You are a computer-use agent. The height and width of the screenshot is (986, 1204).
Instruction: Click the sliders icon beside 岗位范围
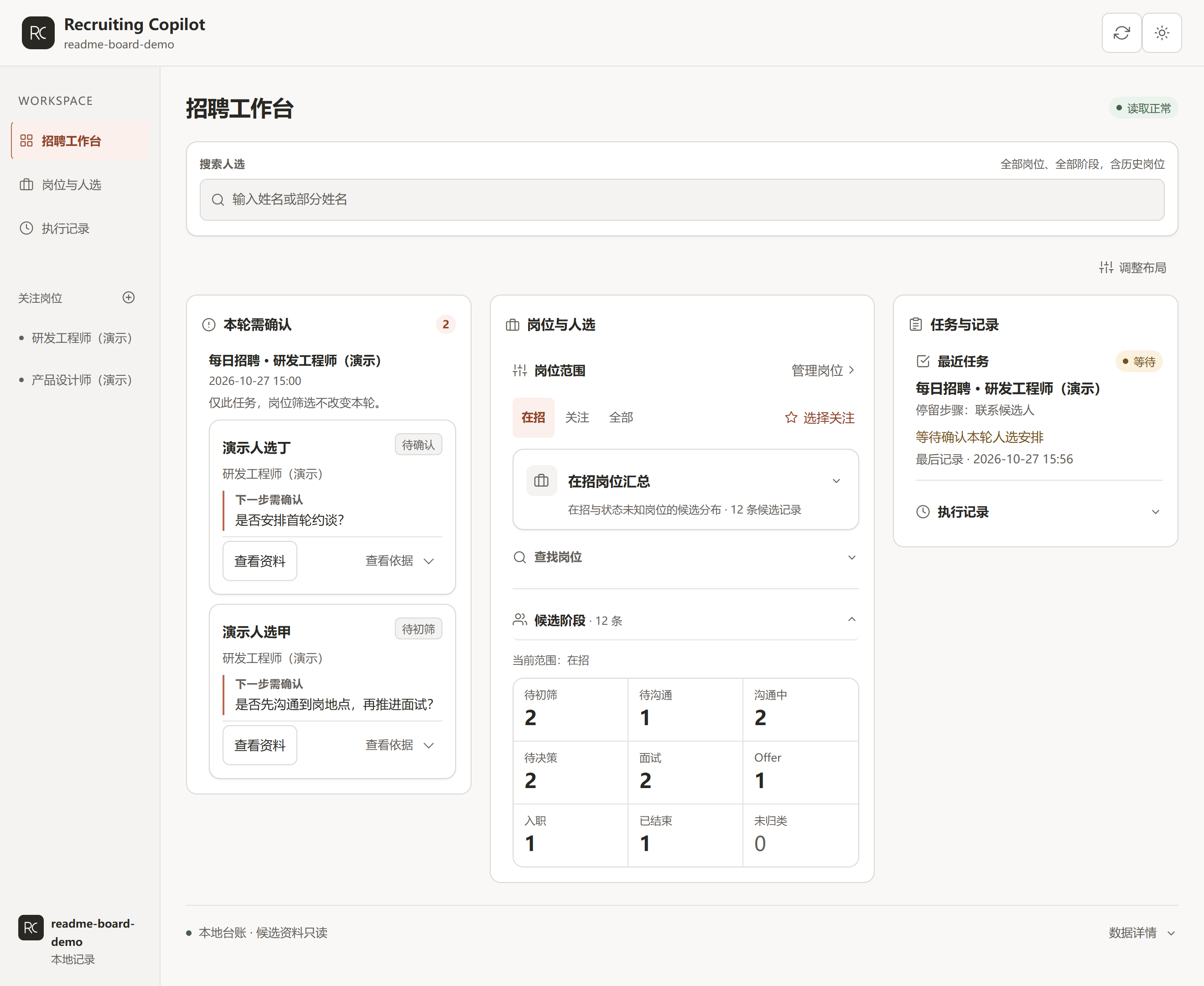[x=519, y=370]
